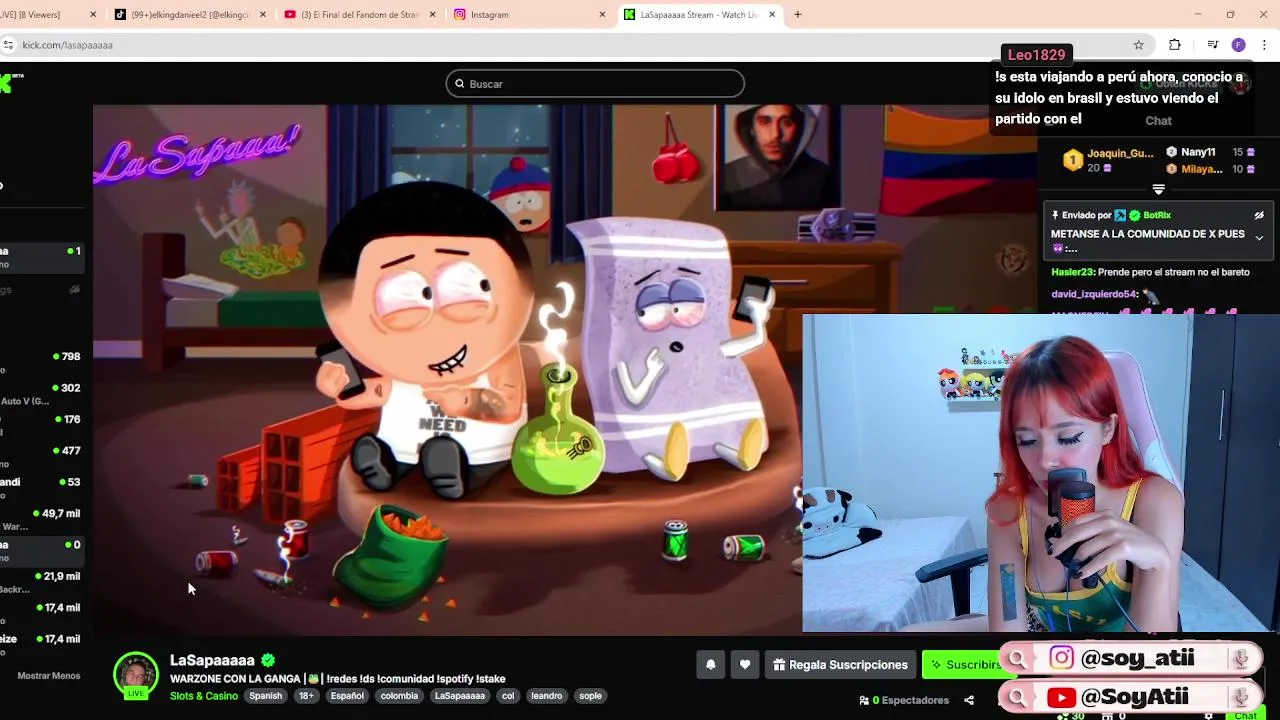Click the leandro tag
Viewport: 1280px width, 720px height.
tap(547, 696)
